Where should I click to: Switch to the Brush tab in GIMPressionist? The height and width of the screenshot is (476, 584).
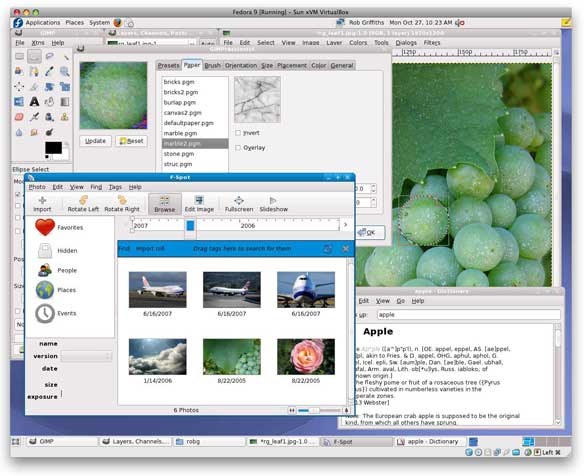point(212,66)
